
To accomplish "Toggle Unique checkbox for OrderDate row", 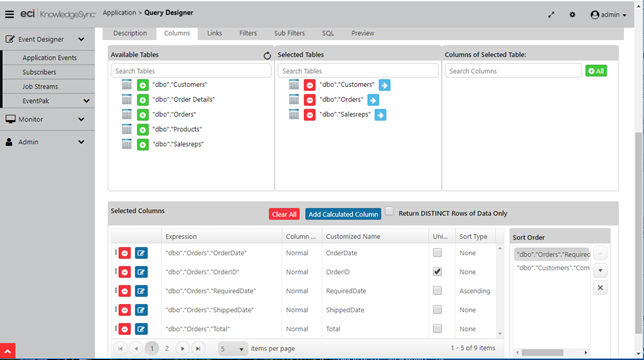I will tap(437, 252).
